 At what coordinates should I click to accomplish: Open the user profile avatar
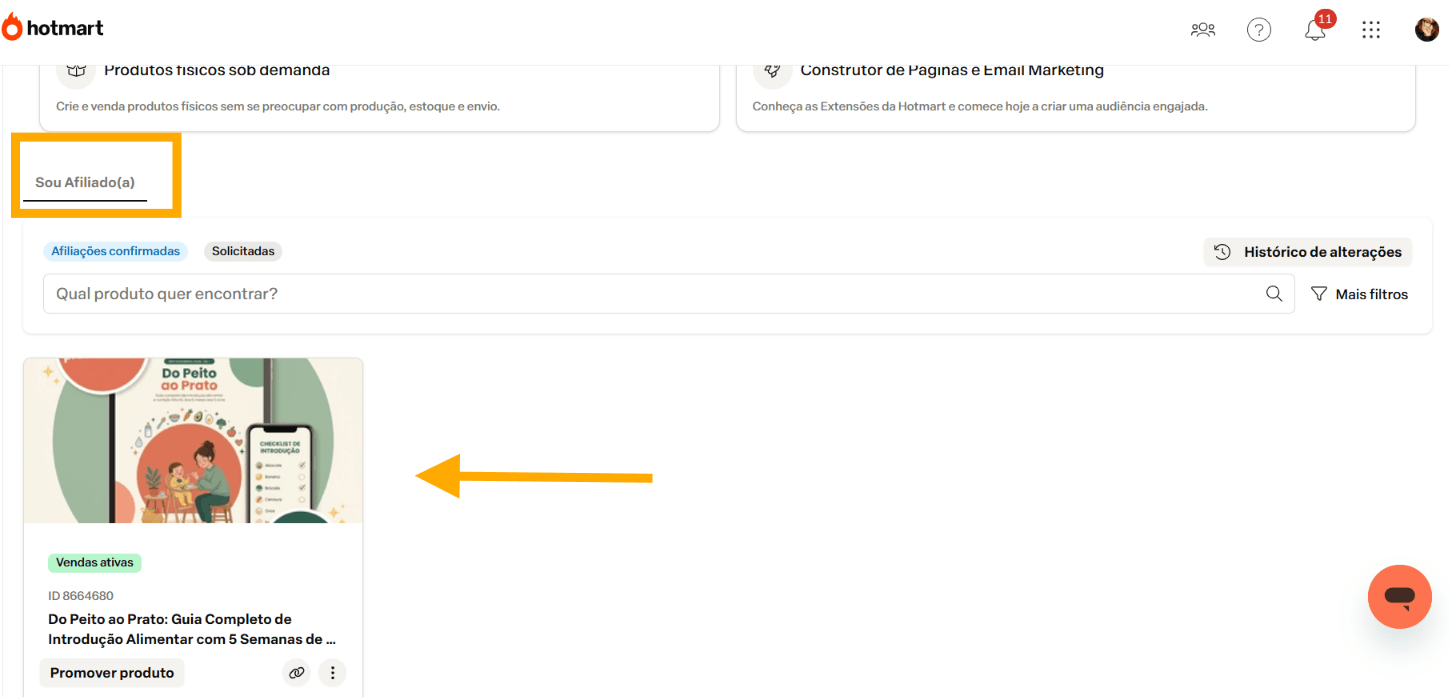[1427, 29]
